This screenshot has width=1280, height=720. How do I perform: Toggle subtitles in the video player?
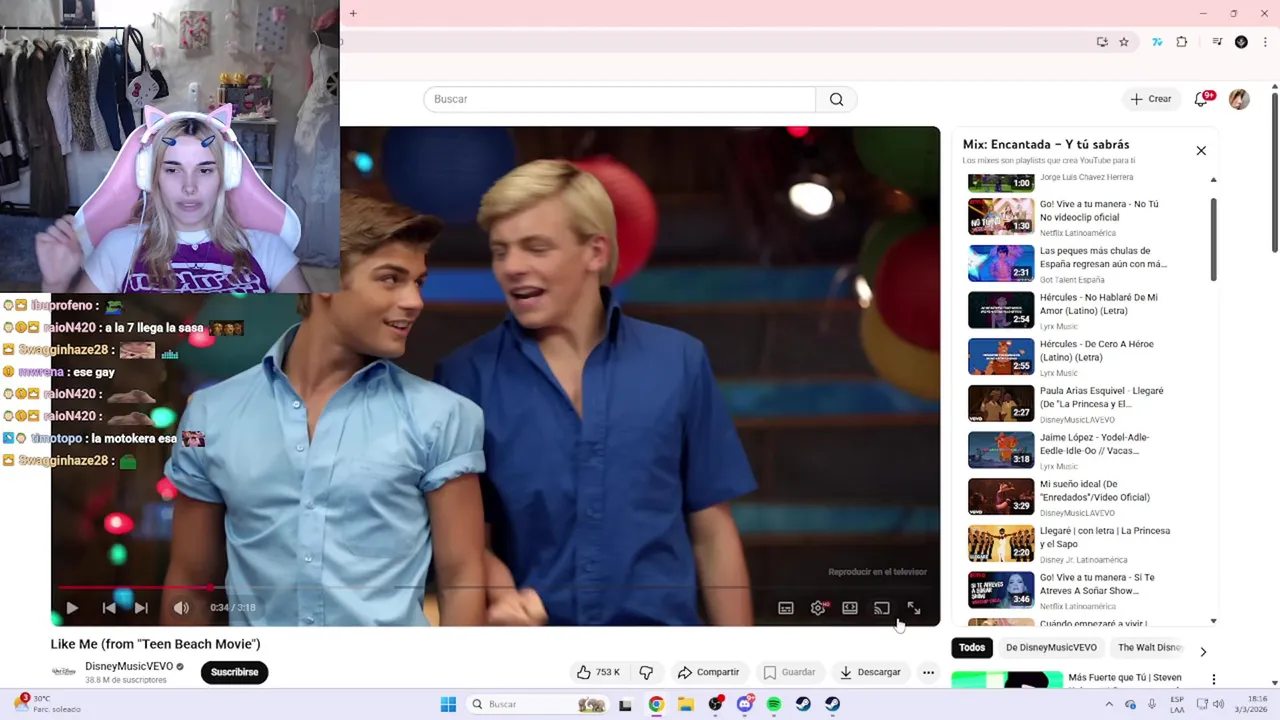click(786, 608)
